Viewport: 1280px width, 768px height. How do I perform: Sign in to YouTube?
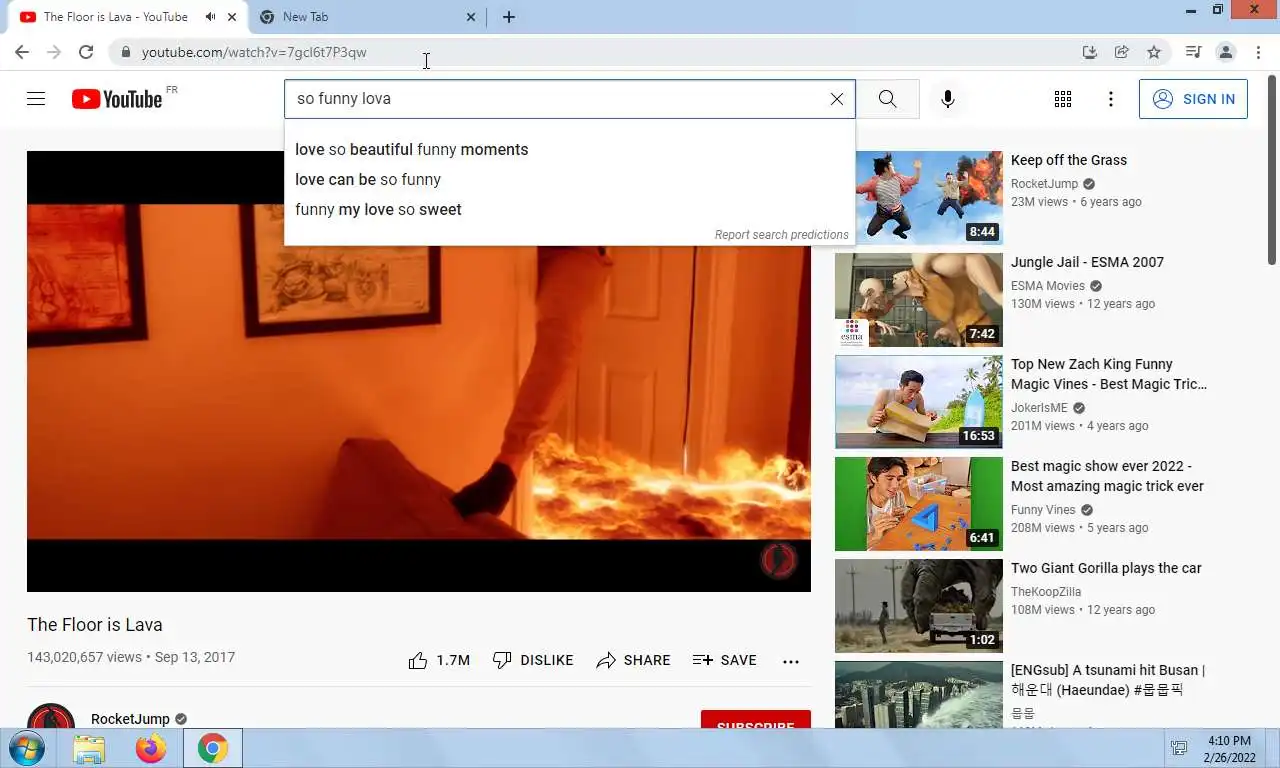tap(1193, 99)
